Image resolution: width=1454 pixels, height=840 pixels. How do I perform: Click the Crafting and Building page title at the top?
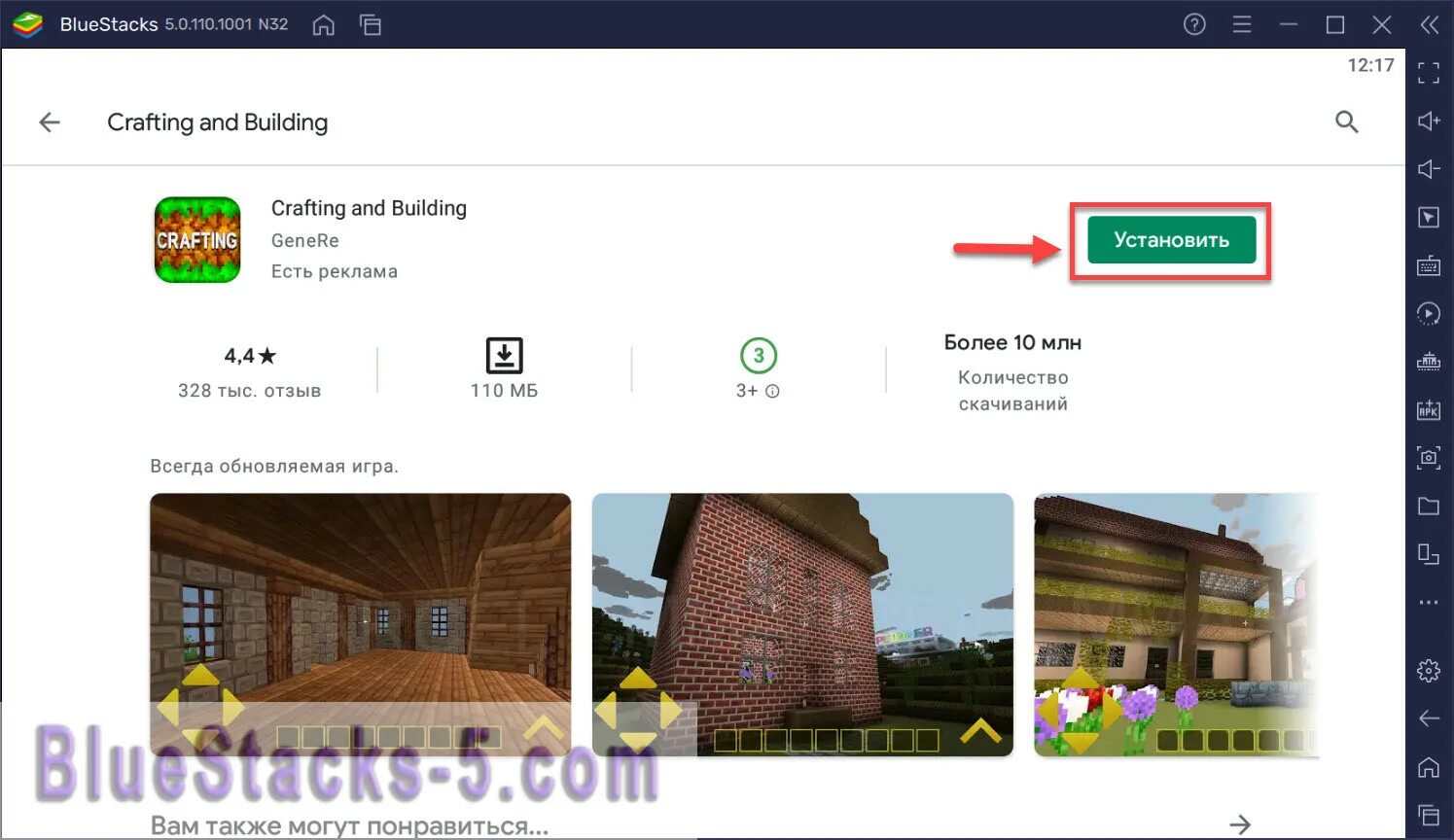point(217,122)
